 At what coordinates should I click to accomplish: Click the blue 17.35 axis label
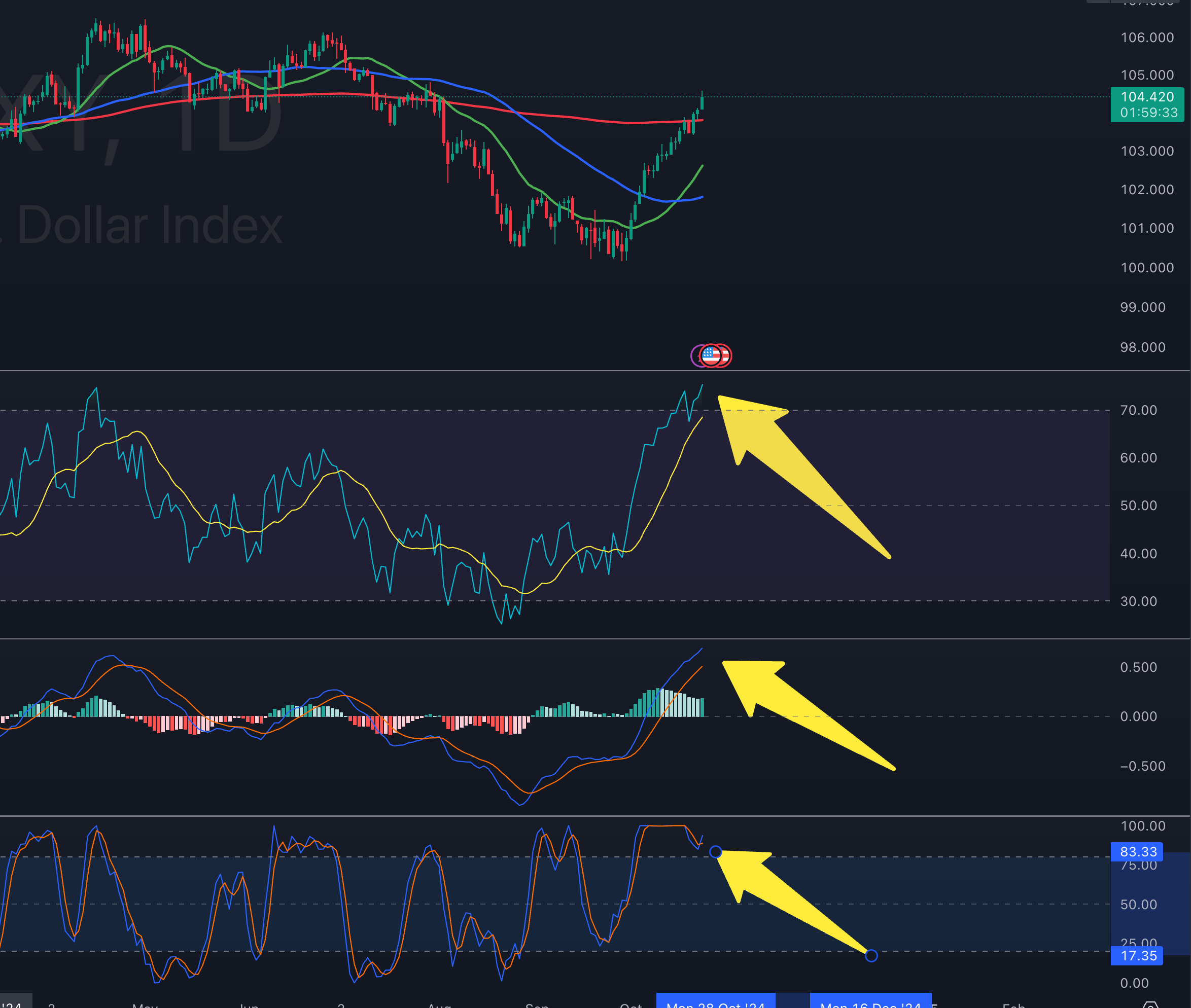pos(1137,955)
